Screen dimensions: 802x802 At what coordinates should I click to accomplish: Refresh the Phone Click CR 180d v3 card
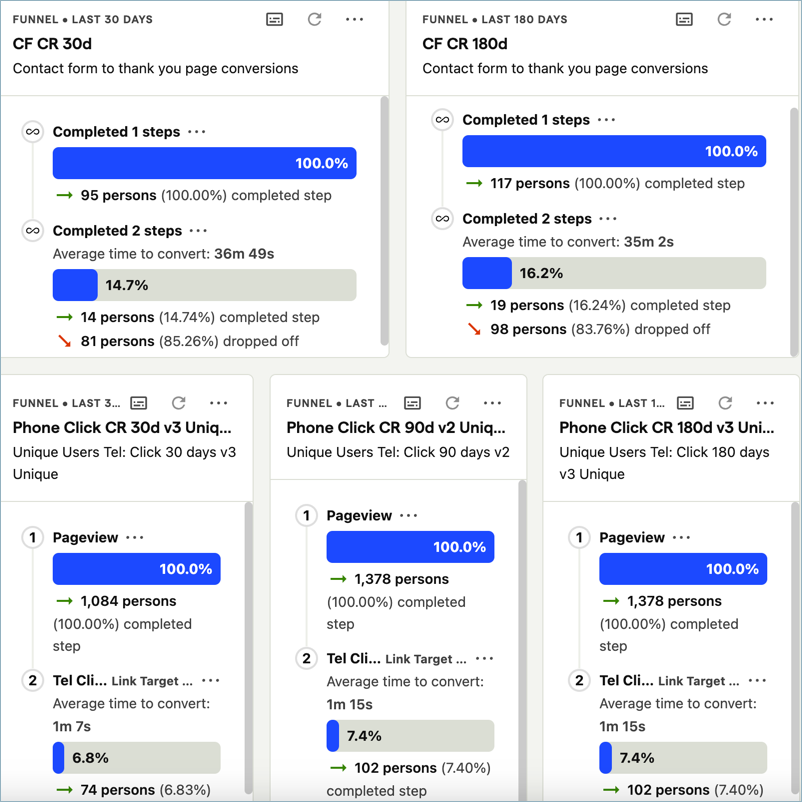[x=725, y=403]
